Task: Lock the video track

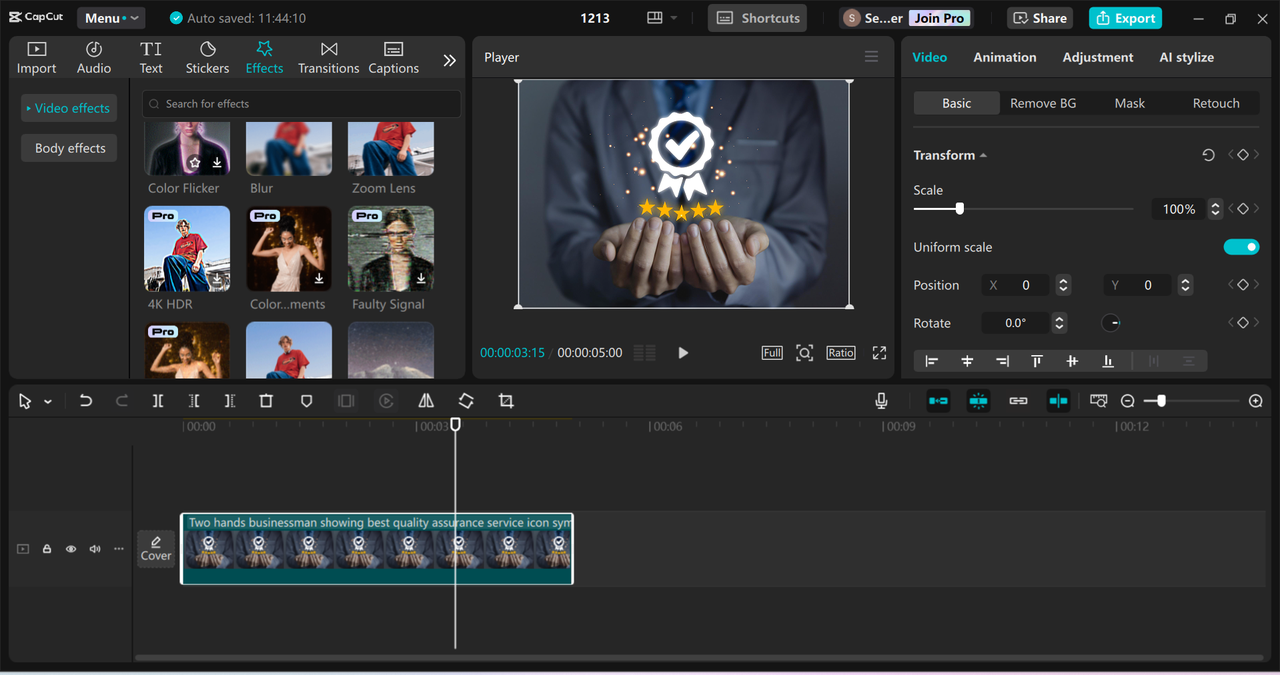Action: coord(47,549)
